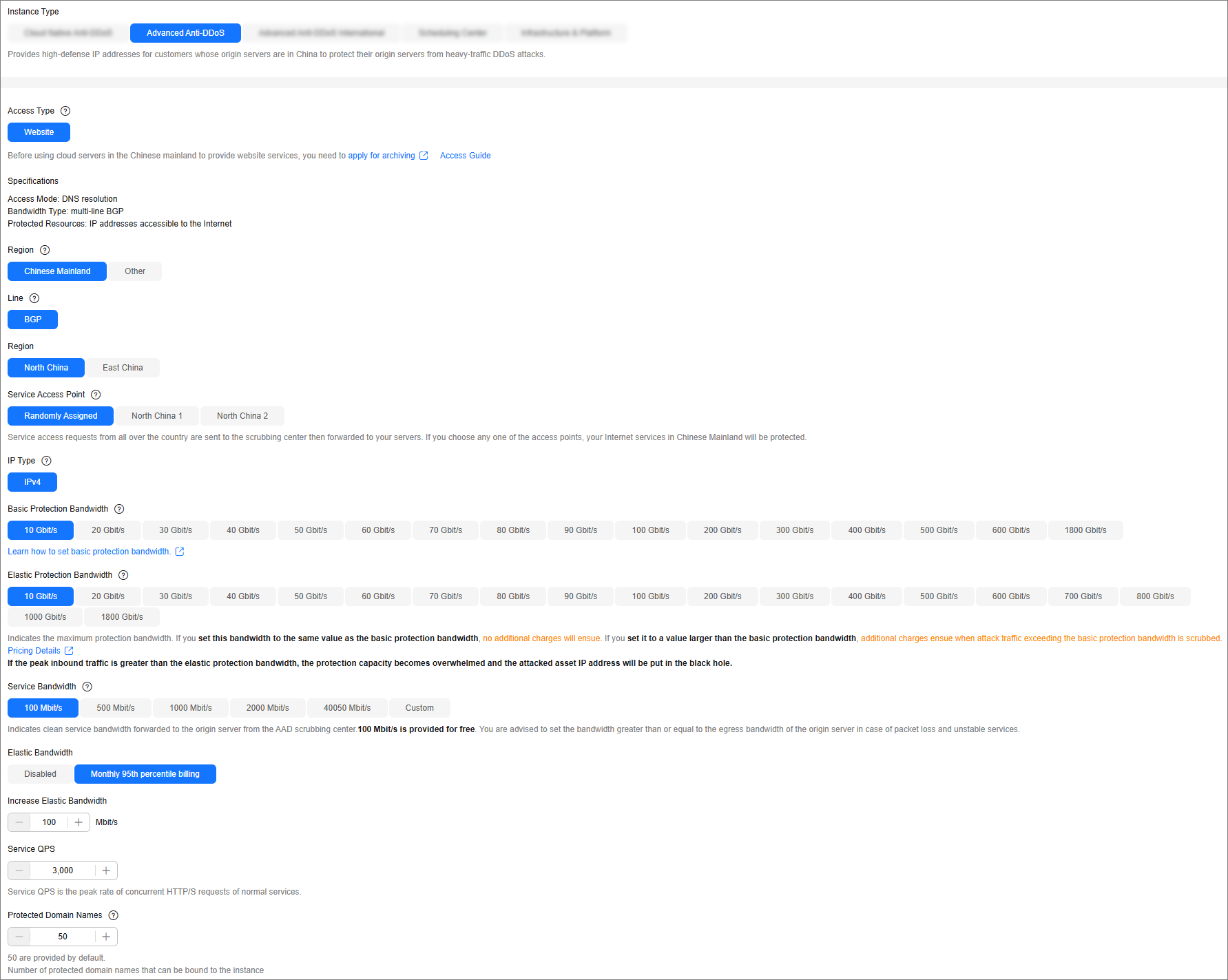Image resolution: width=1228 pixels, height=980 pixels.
Task: Decrease Service QPS with minus button
Action: click(x=19, y=870)
